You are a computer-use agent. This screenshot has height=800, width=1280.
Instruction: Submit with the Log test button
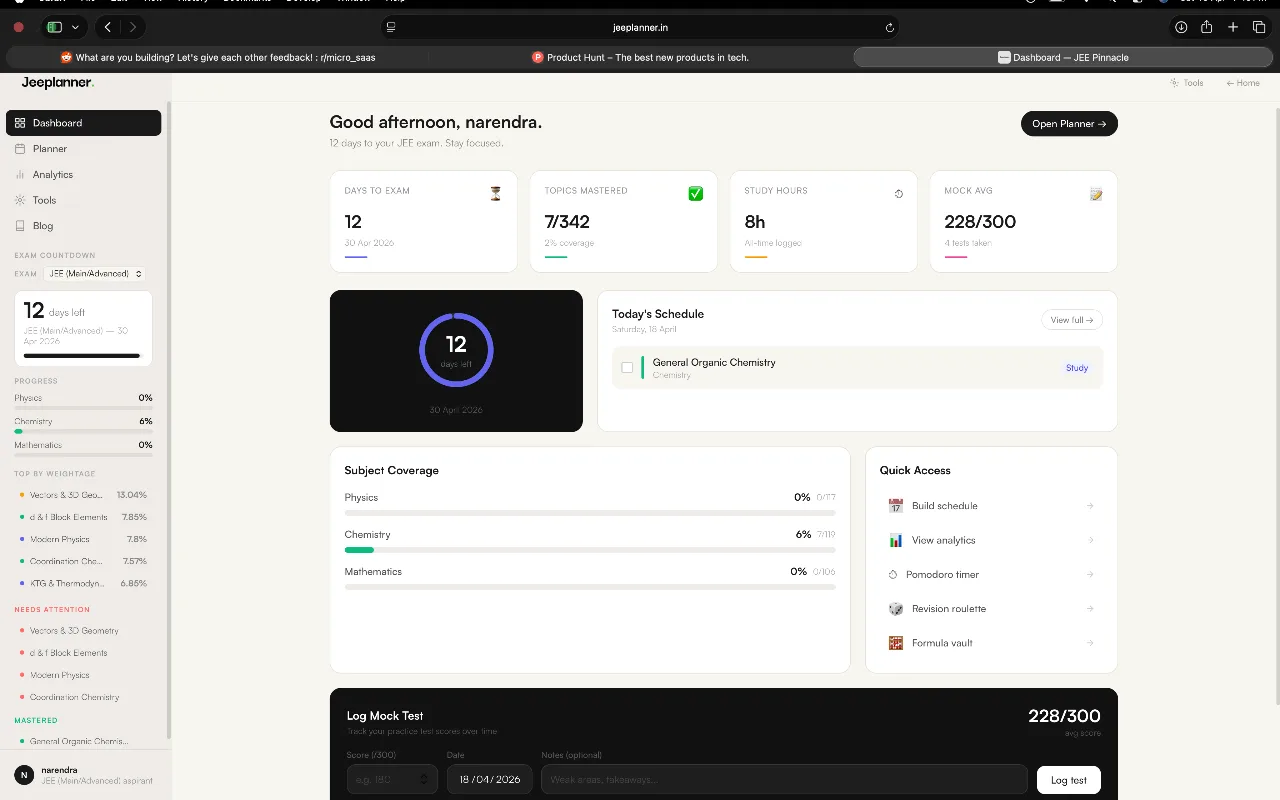tap(1069, 780)
